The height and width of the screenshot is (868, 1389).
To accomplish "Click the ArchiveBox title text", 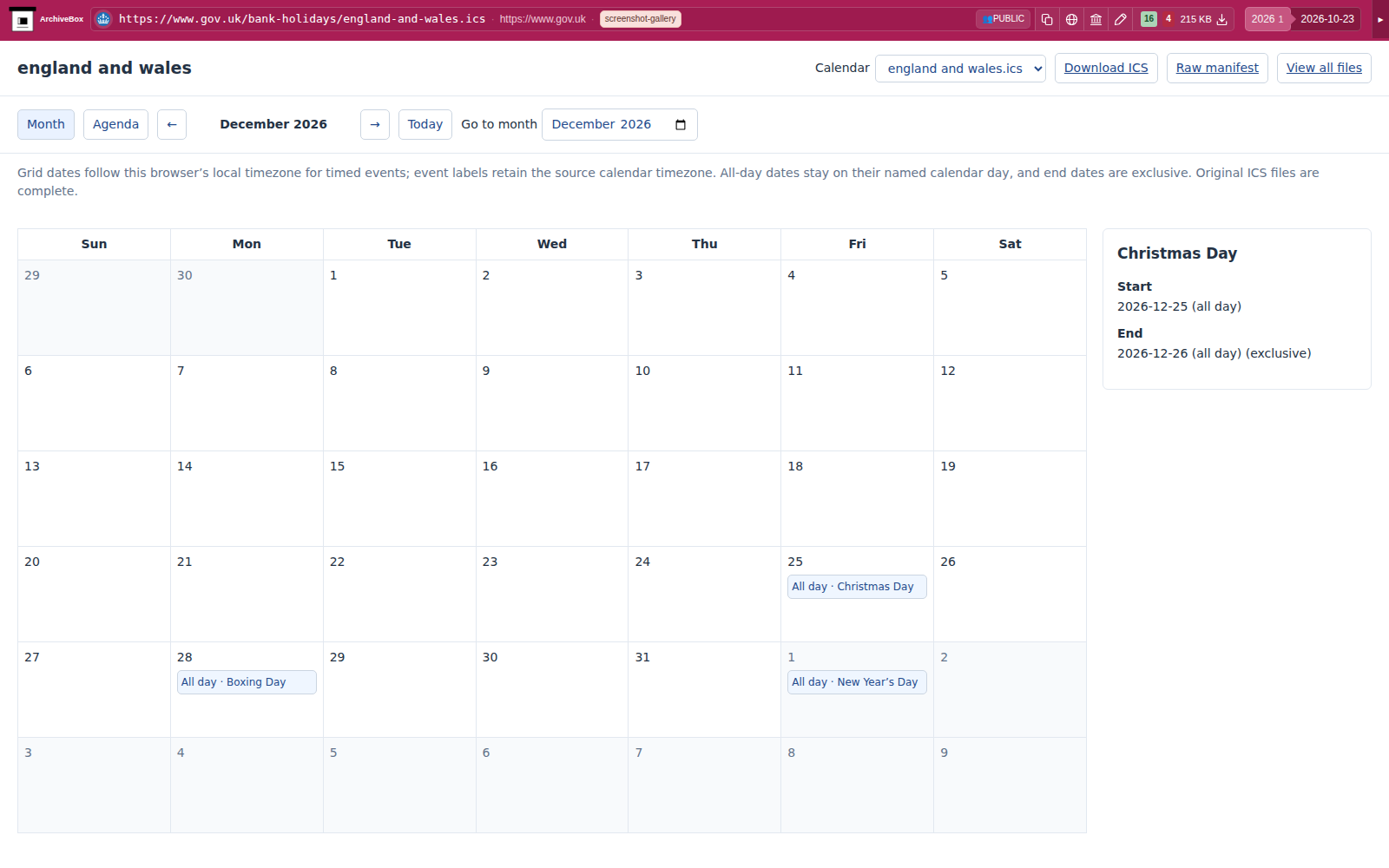I will click(x=62, y=19).
